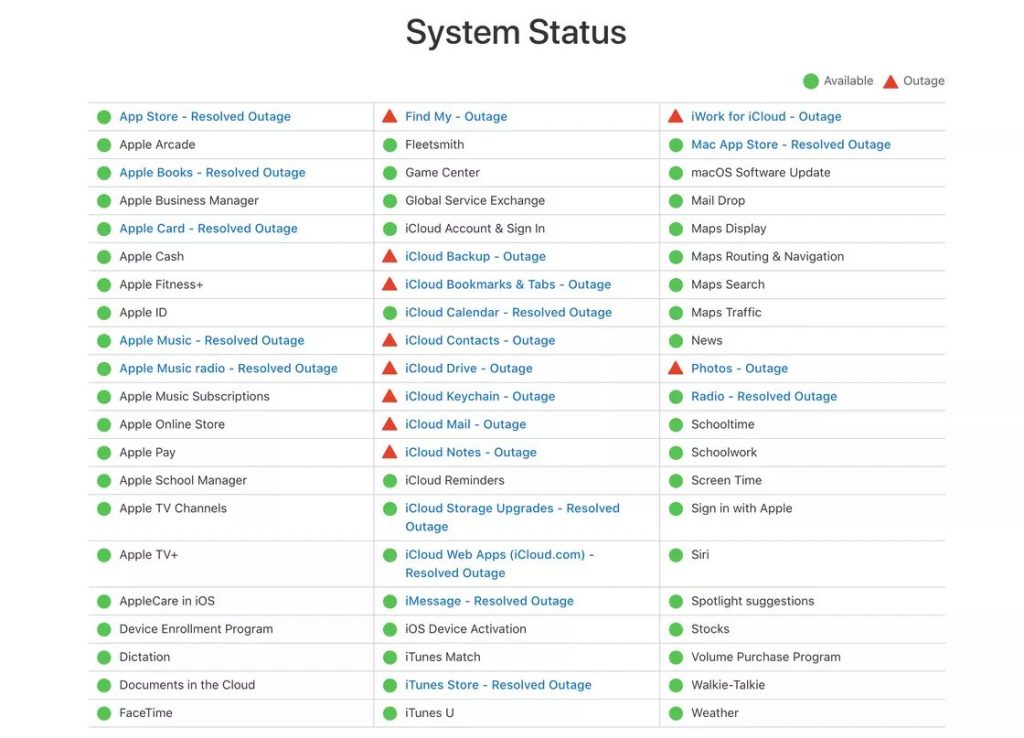Image resolution: width=1024 pixels, height=738 pixels.
Task: Click the red outage icon beside Photos
Action: coord(675,368)
